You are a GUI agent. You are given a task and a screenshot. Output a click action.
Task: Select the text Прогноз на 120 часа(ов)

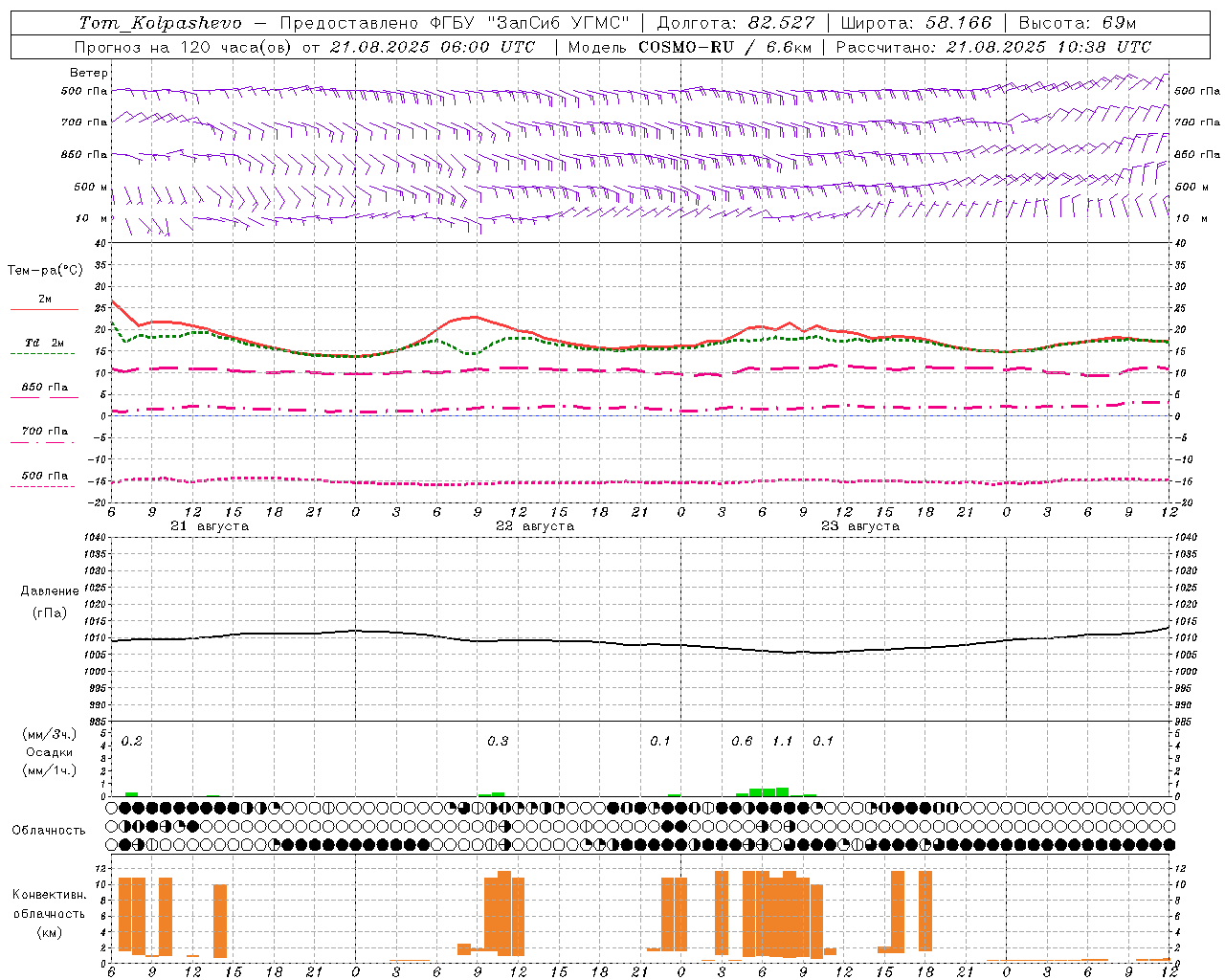[185, 47]
